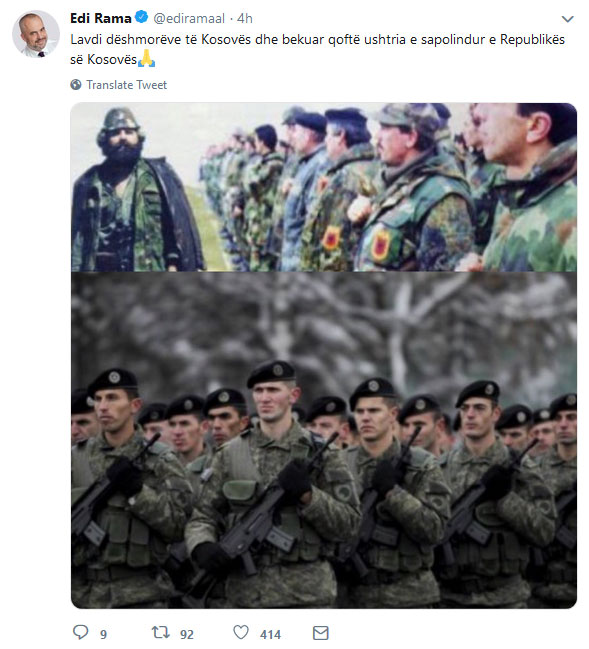Screen dimensions: 589x649
Task: Click the retweet count 92
Action: pyautogui.click(x=187, y=634)
